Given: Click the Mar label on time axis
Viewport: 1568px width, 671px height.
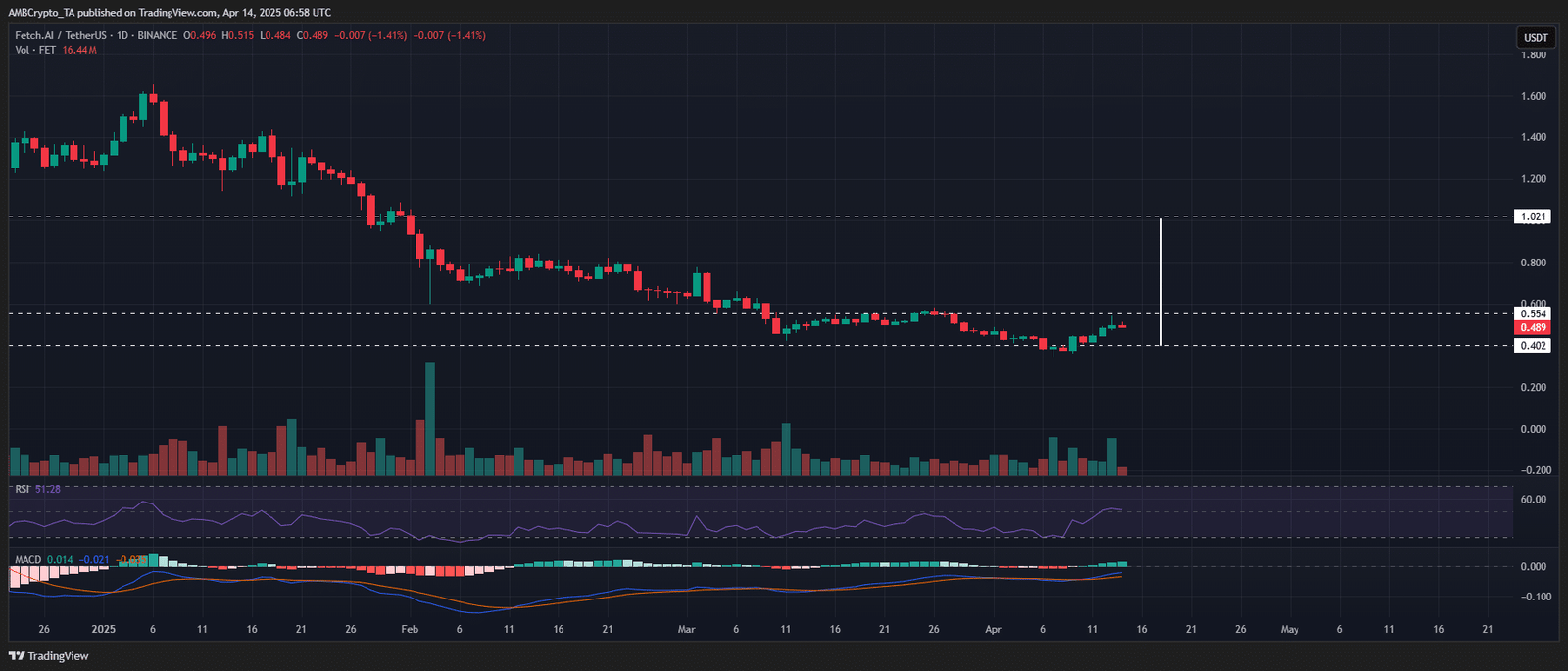Looking at the screenshot, I should (687, 629).
